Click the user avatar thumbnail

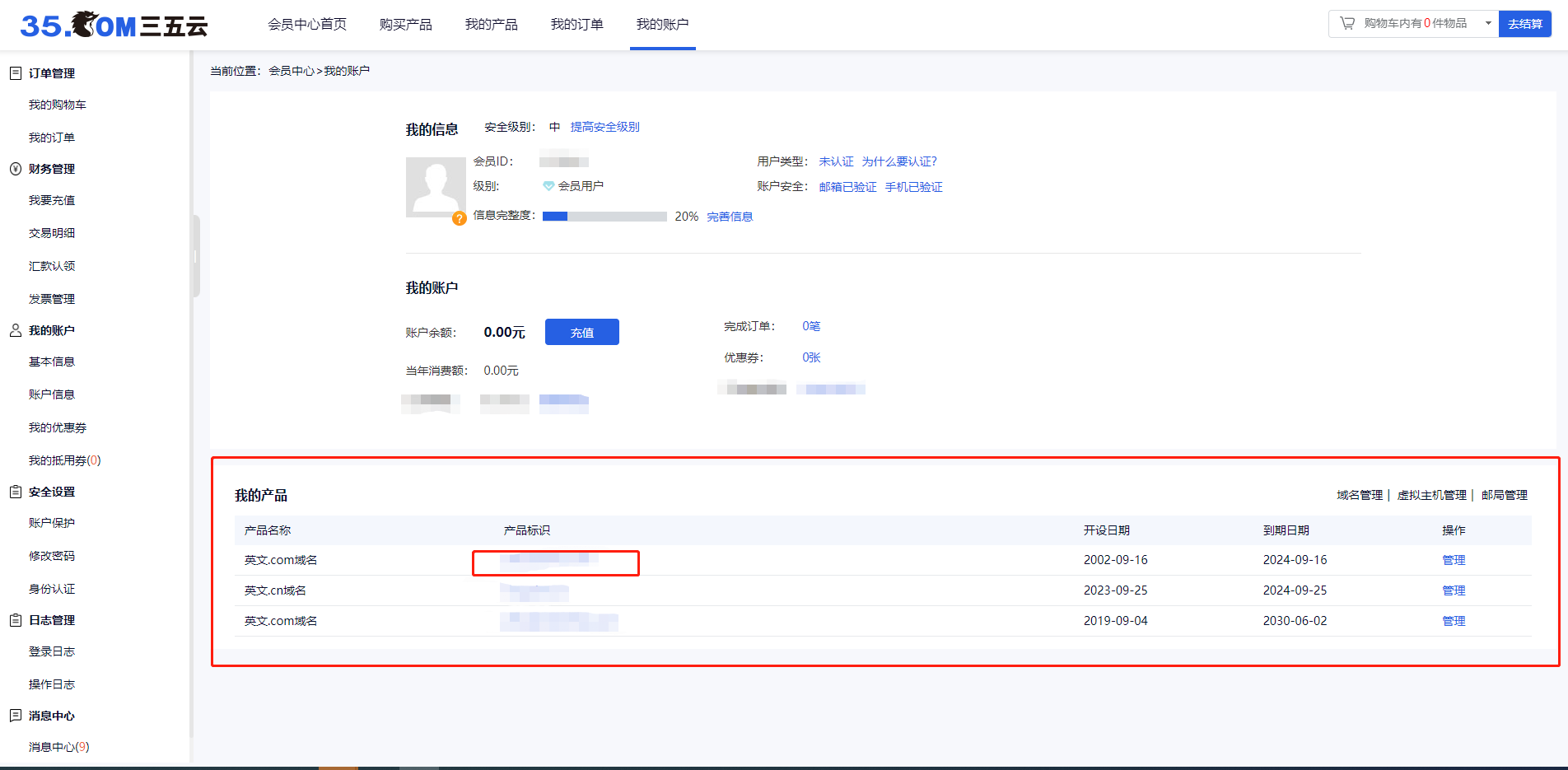(435, 187)
